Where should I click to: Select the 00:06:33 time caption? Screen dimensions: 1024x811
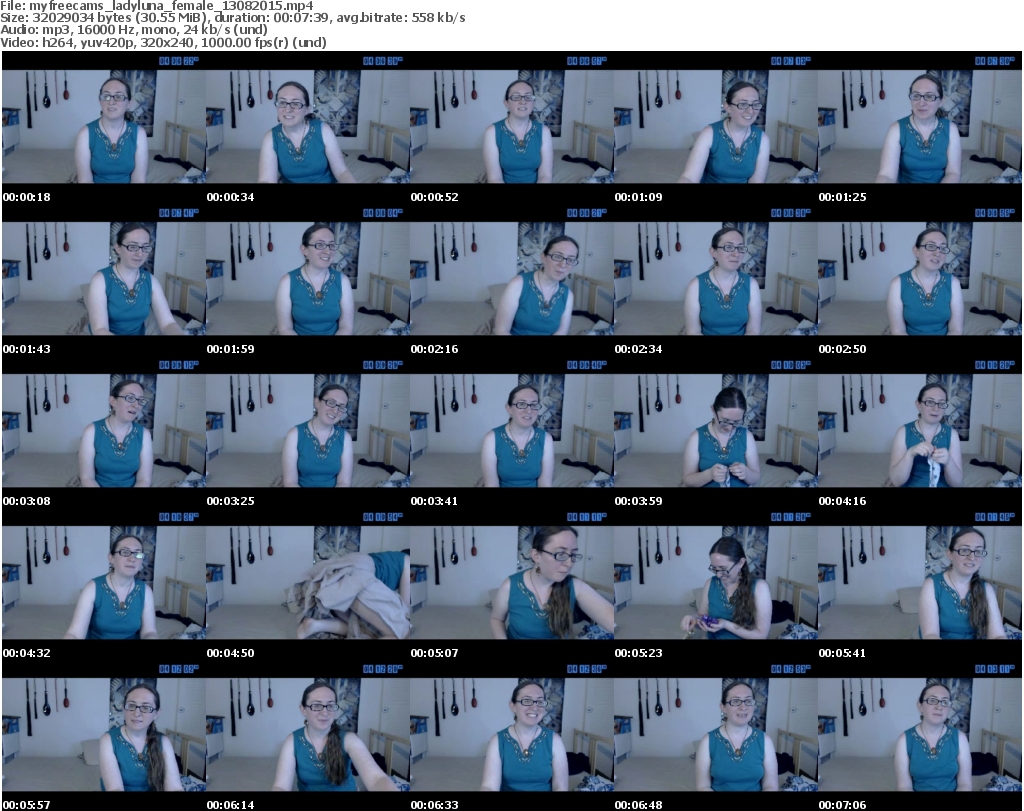coord(434,804)
